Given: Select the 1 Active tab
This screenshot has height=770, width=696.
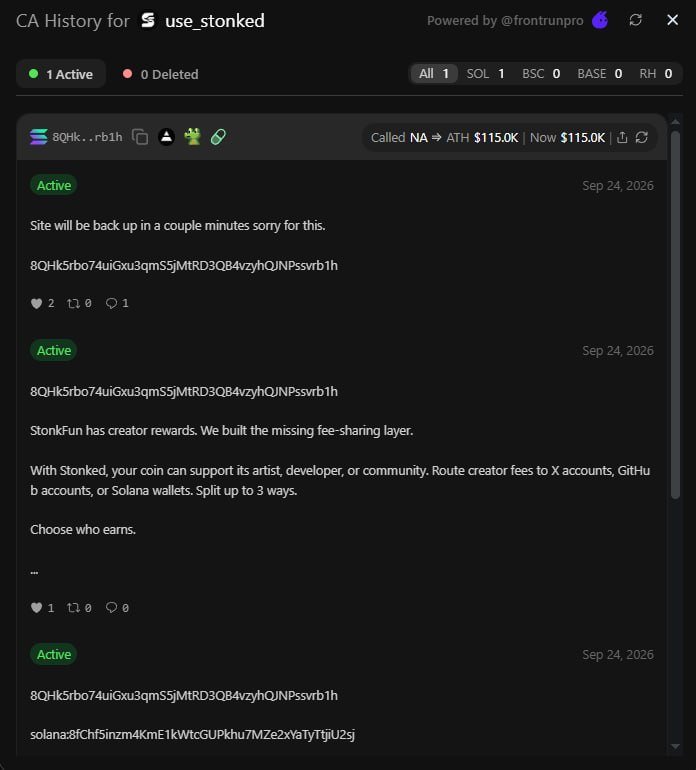Looking at the screenshot, I should point(61,74).
